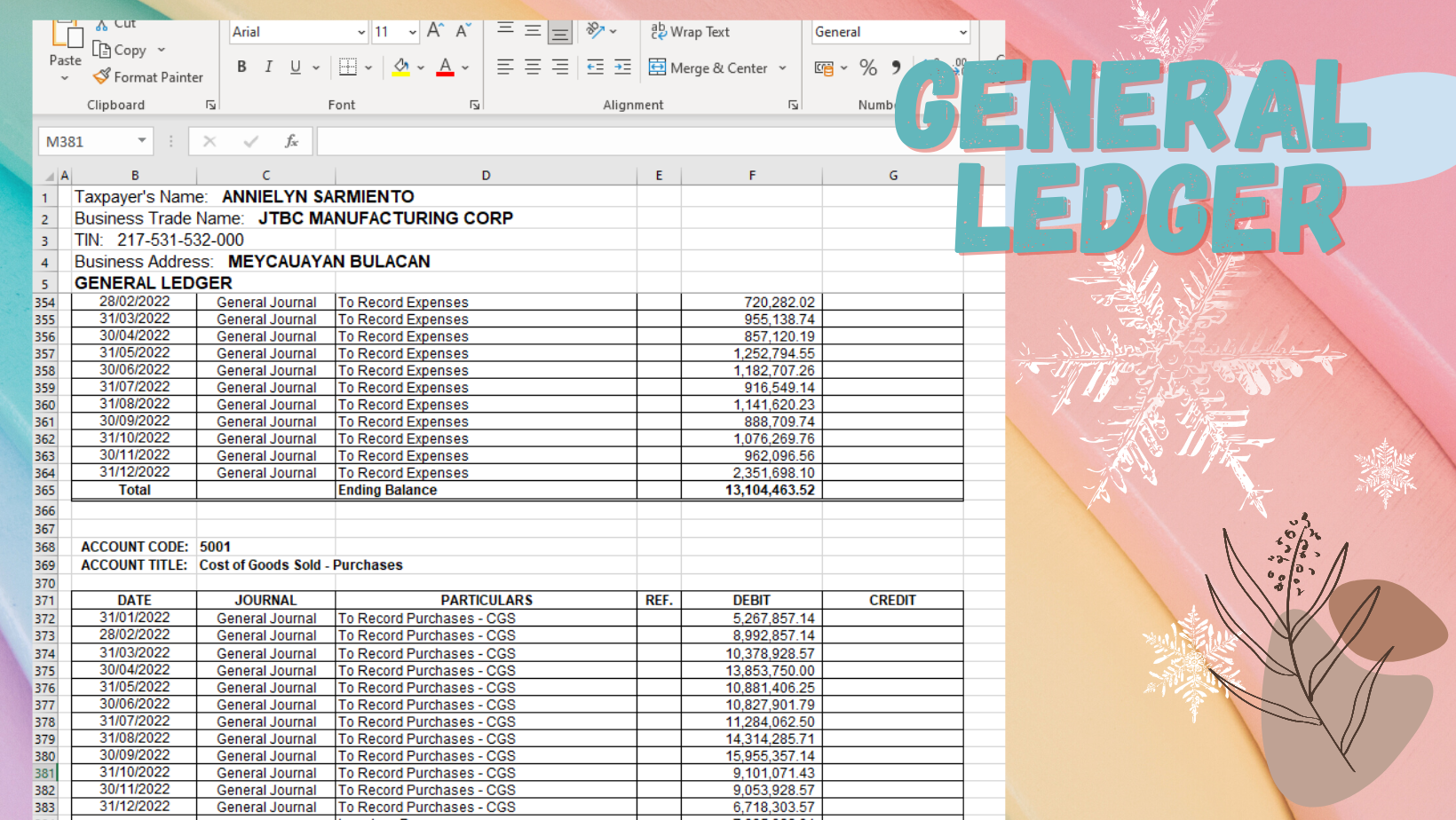Select the account code cell 5001
Image resolution: width=1456 pixels, height=820 pixels.
(x=215, y=547)
